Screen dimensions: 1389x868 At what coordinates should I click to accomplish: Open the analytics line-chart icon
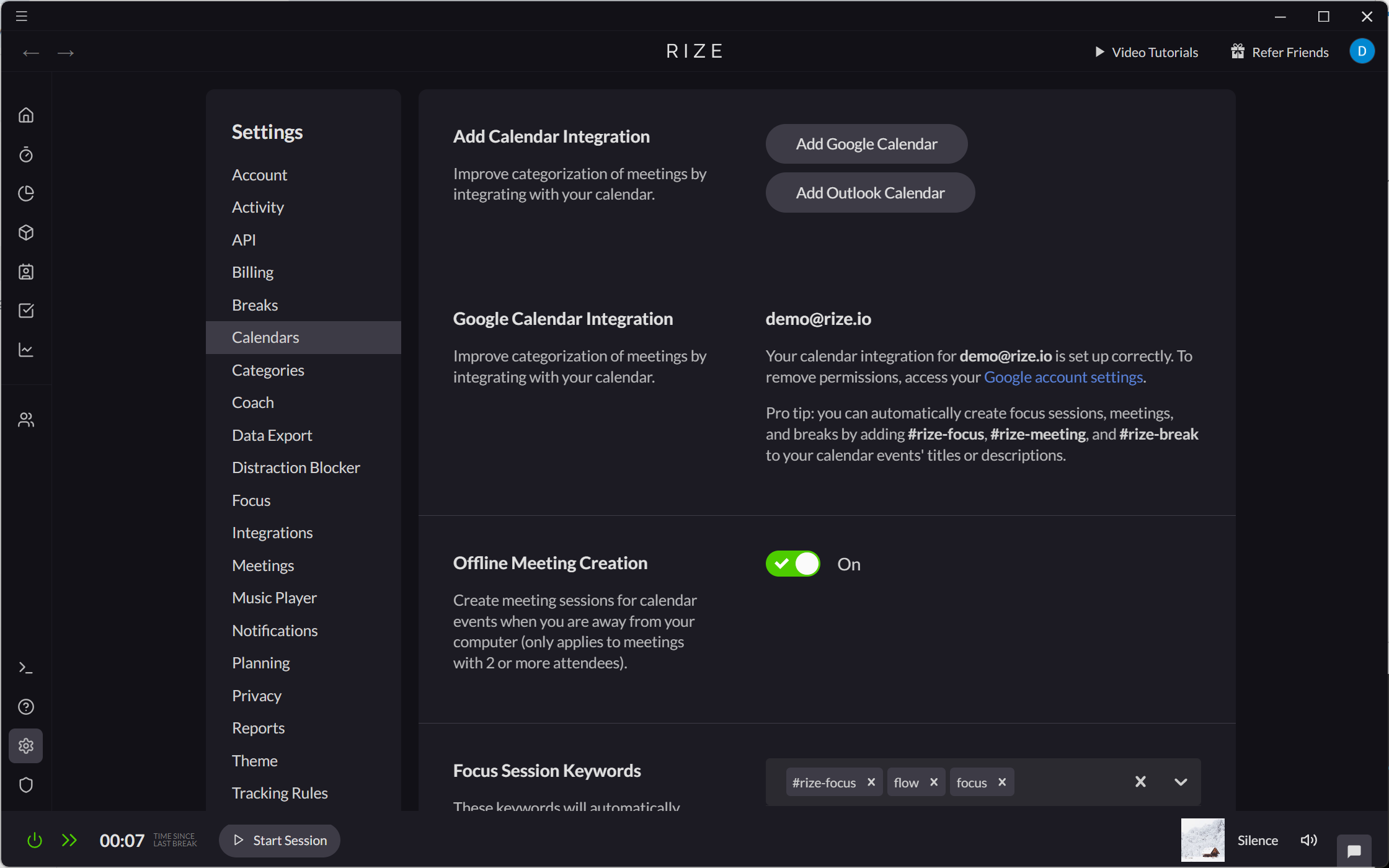[x=26, y=350]
